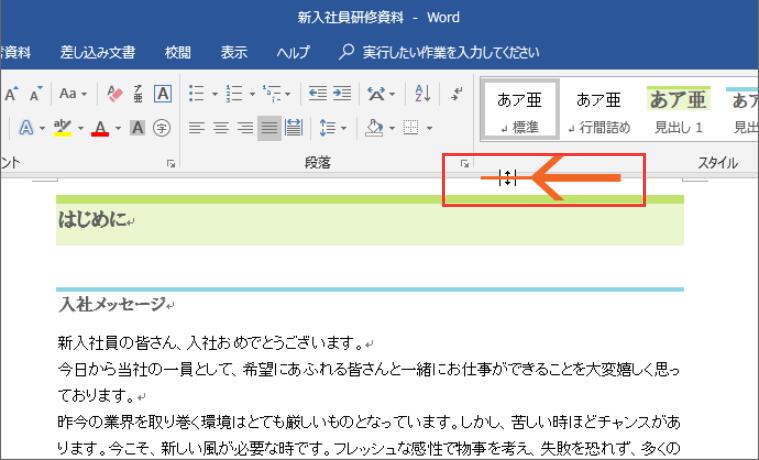Open the Borders dropdown arrow
Viewport: 759px width, 460px height.
pyautogui.click(x=429, y=128)
